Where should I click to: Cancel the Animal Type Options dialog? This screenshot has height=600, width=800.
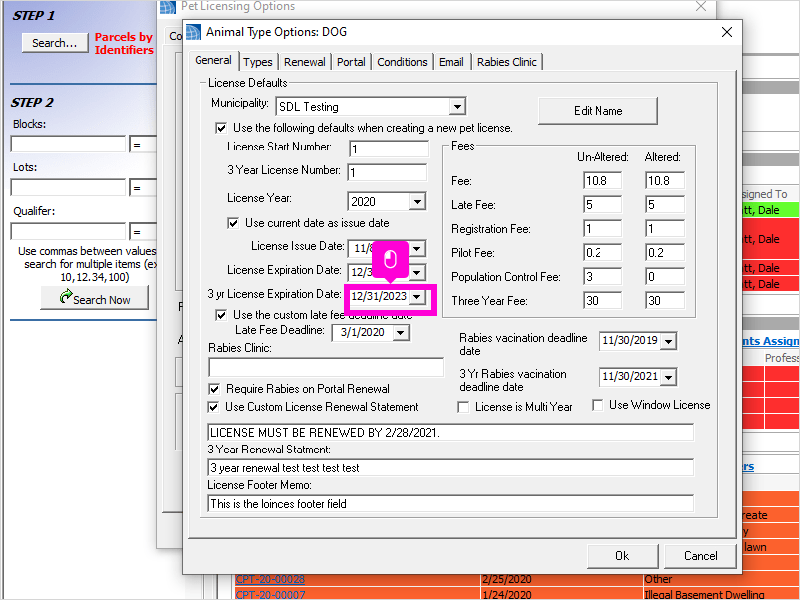700,556
